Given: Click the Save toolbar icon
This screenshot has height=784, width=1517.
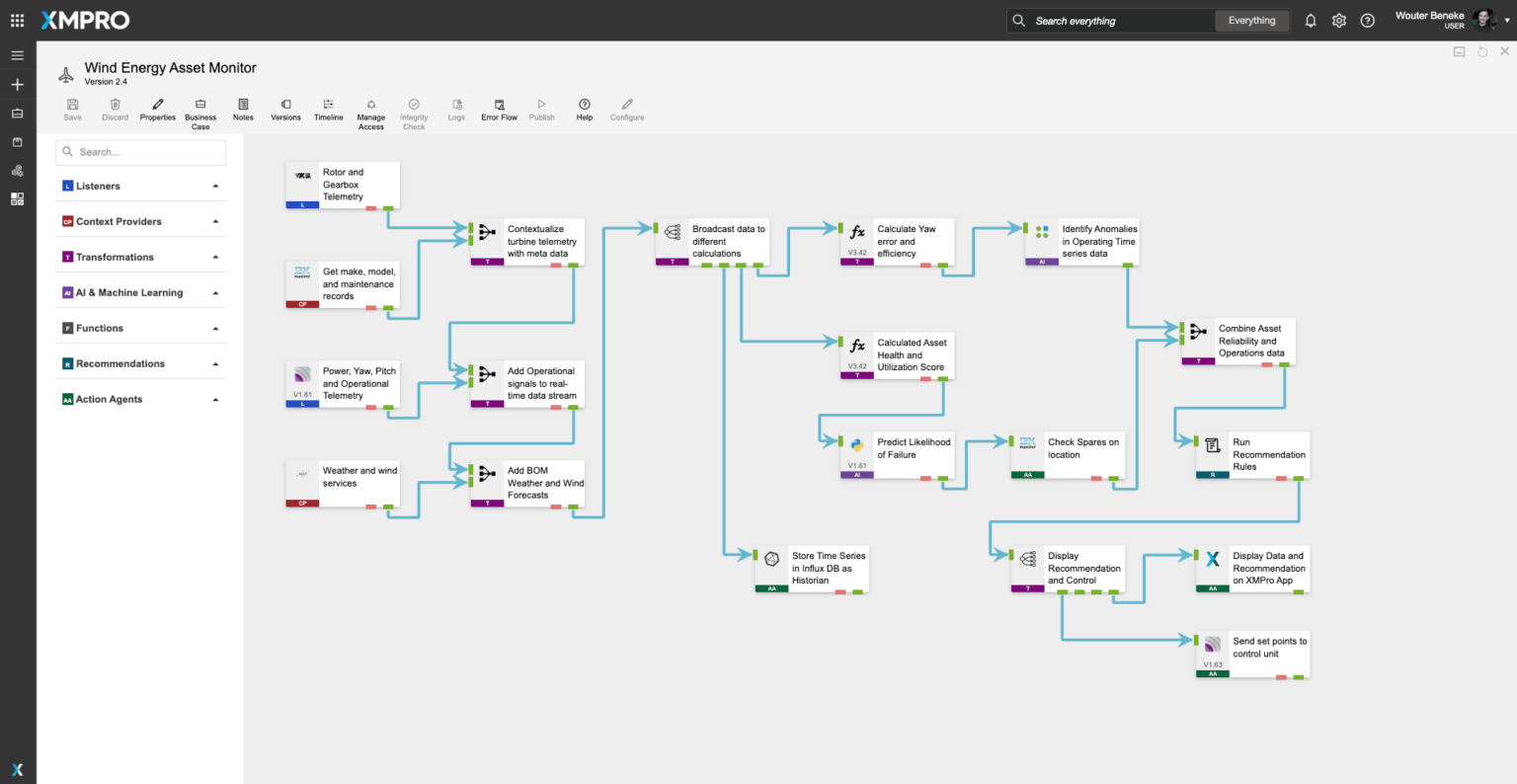Looking at the screenshot, I should (72, 109).
